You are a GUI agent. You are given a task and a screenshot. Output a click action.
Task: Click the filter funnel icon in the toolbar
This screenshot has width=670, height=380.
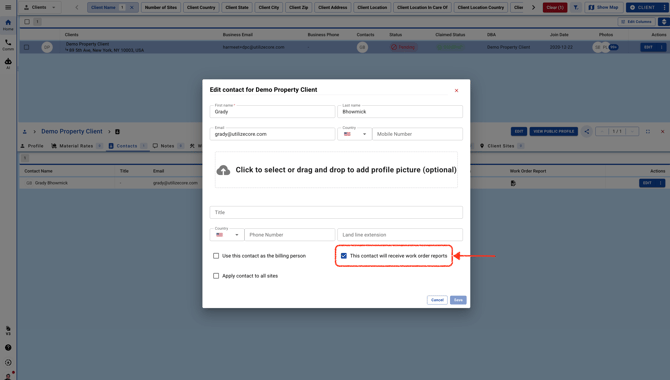pos(576,7)
